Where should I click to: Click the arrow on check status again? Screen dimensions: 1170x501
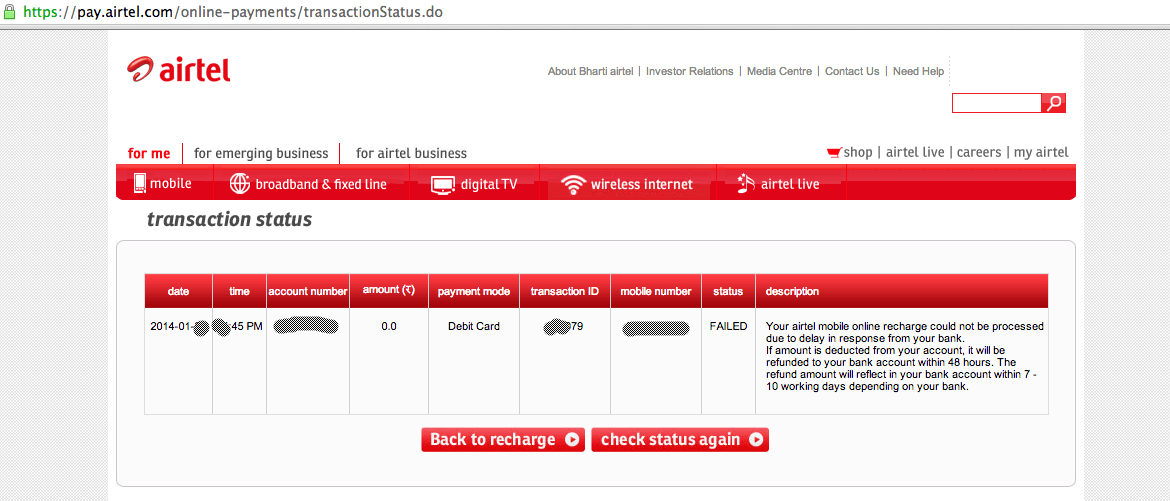[x=756, y=440]
